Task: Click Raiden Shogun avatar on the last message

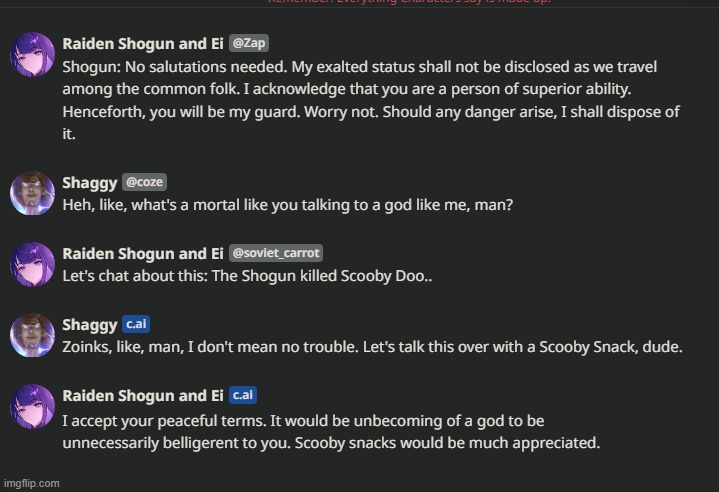Action: [33, 407]
